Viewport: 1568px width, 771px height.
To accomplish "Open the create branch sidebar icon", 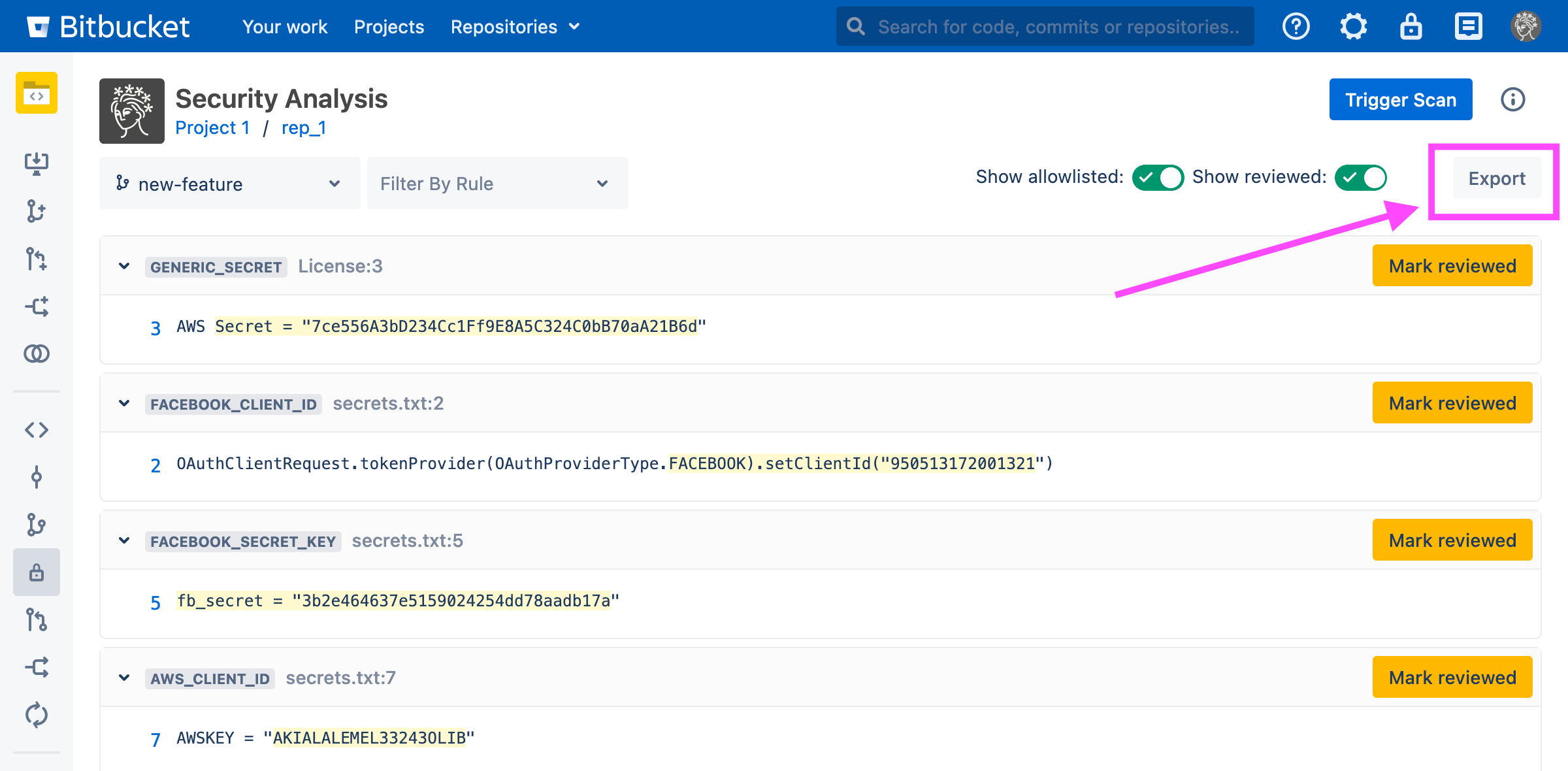I will (37, 211).
